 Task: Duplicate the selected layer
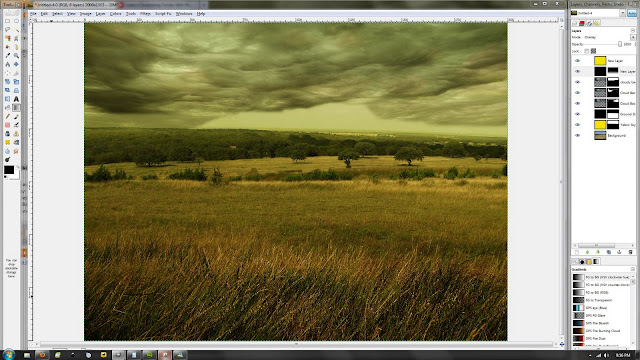pos(609,252)
